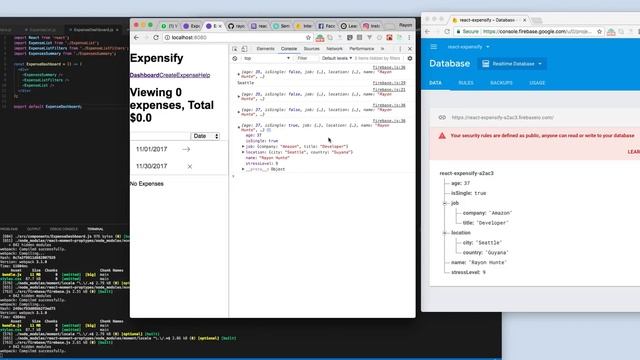Show more DevTools tabs with the chevron
The width and height of the screenshot is (640, 360).
[x=382, y=49]
